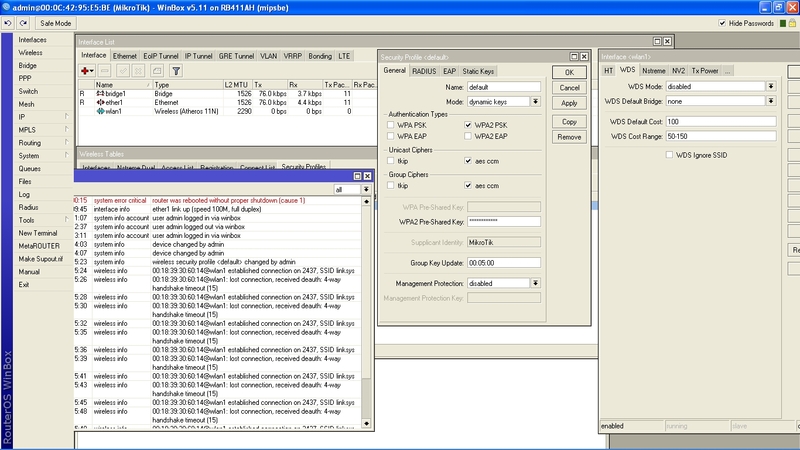Image resolution: width=800 pixels, height=450 pixels.
Task: Switch to the EAP tab in Security Profile
Action: (449, 71)
